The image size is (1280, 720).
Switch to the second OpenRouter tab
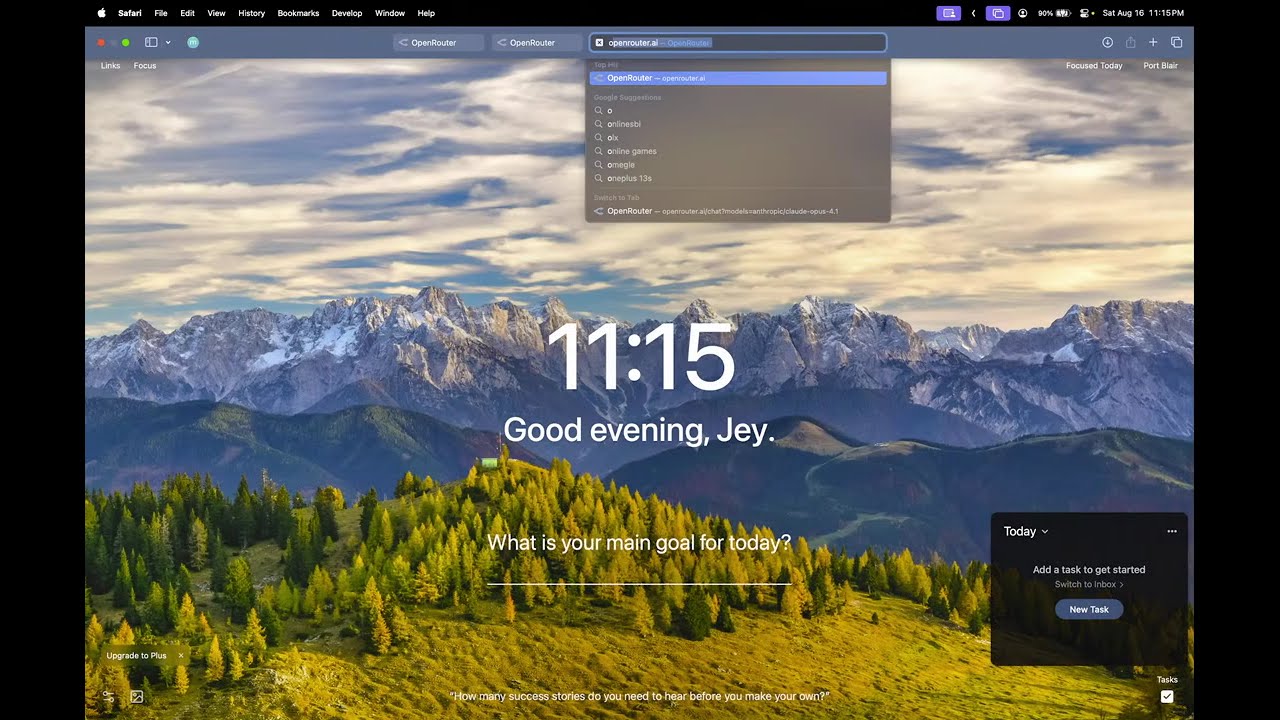[x=537, y=43]
